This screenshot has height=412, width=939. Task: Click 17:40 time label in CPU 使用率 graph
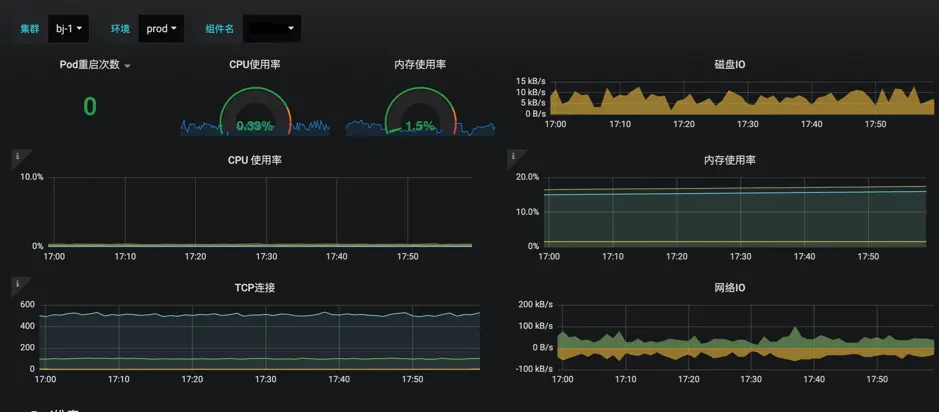pos(337,256)
